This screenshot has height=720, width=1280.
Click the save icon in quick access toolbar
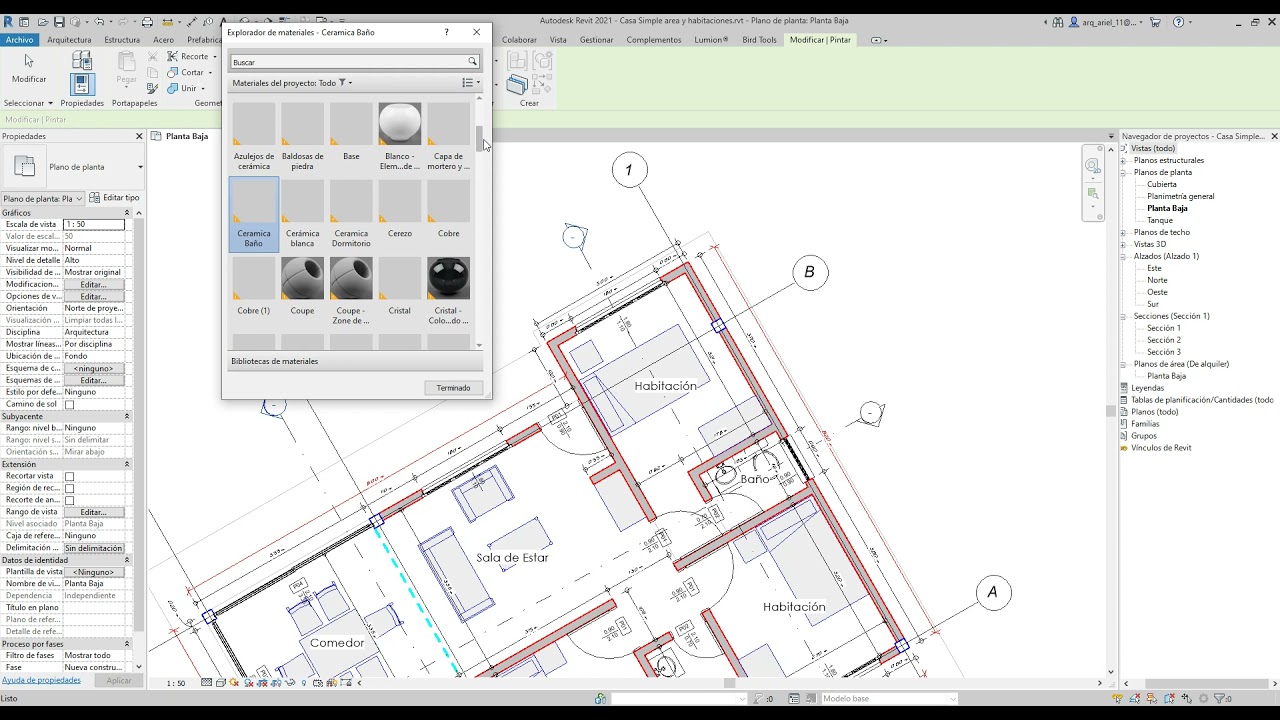coord(59,22)
